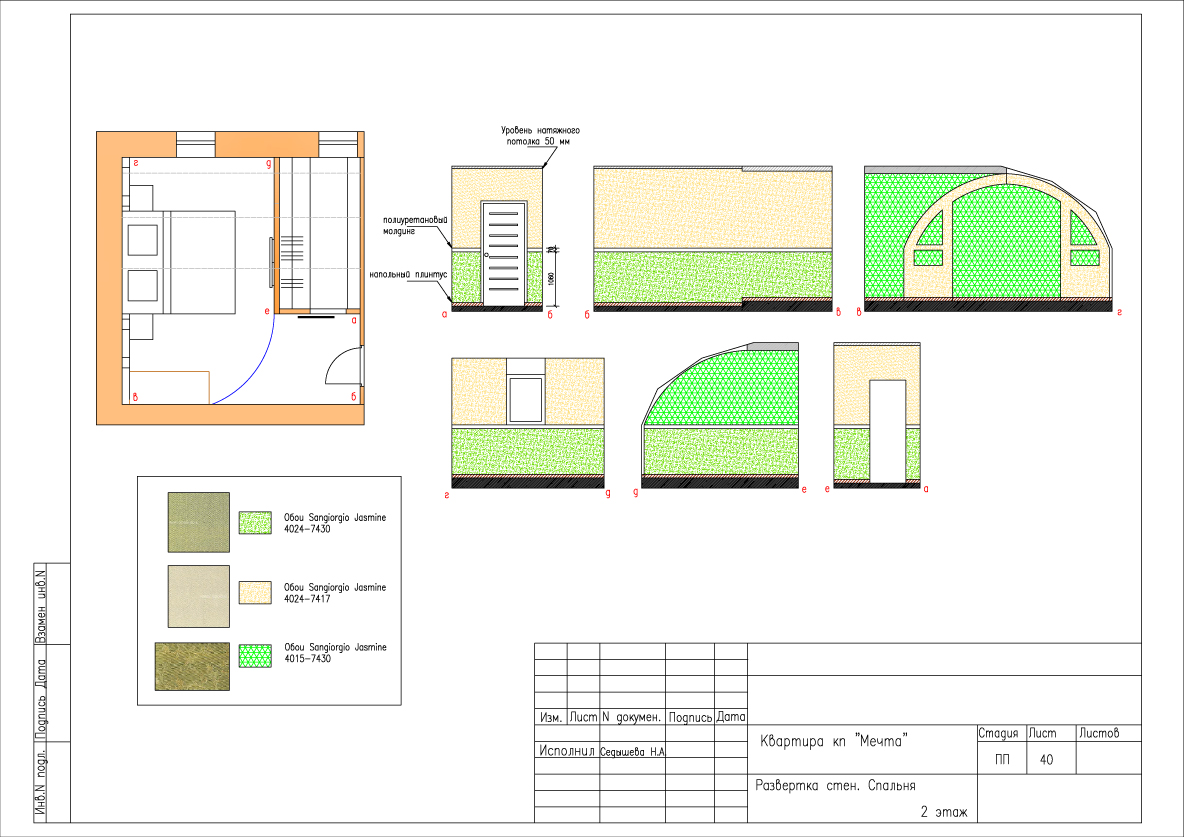Click the 'N докумен.' column header
Image resolution: width=1184 pixels, height=837 pixels.
[x=631, y=717]
